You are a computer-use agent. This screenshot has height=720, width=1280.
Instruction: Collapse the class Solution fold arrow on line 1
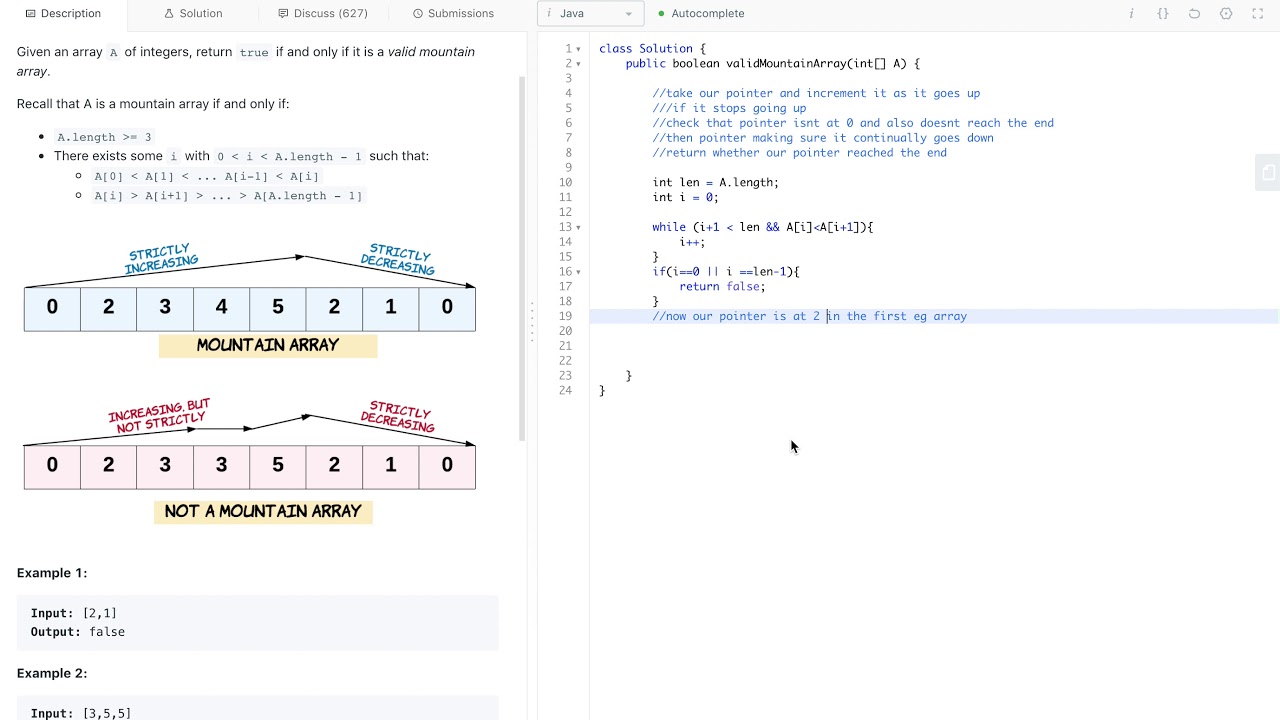point(578,49)
